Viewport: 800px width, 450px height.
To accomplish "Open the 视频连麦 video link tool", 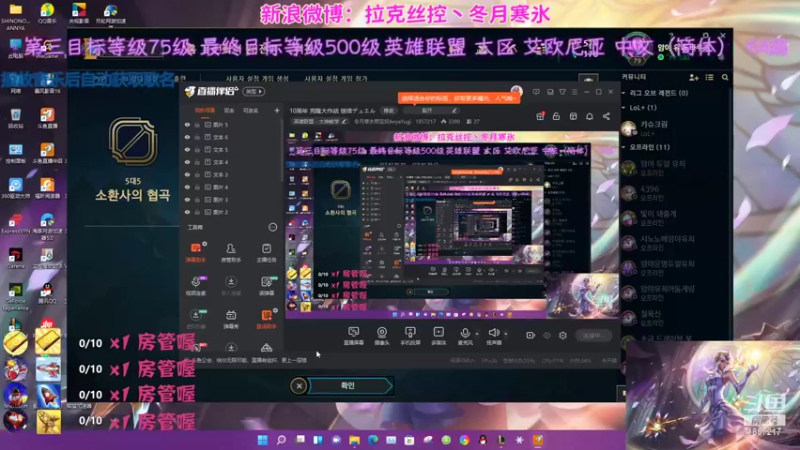I will tap(195, 286).
